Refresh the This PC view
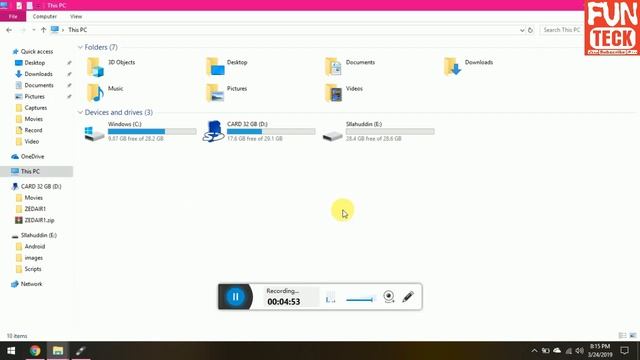Image resolution: width=640 pixels, height=360 pixels. pyautogui.click(x=530, y=30)
